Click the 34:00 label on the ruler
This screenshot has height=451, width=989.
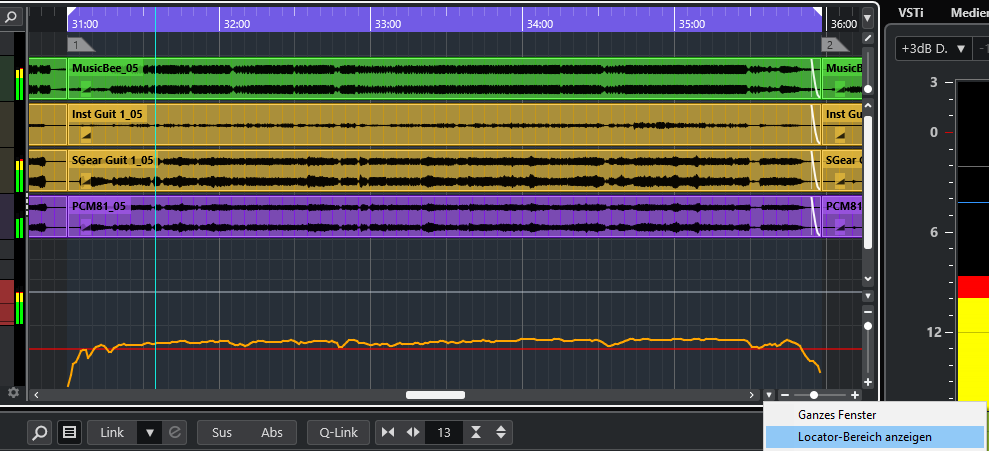(540, 24)
